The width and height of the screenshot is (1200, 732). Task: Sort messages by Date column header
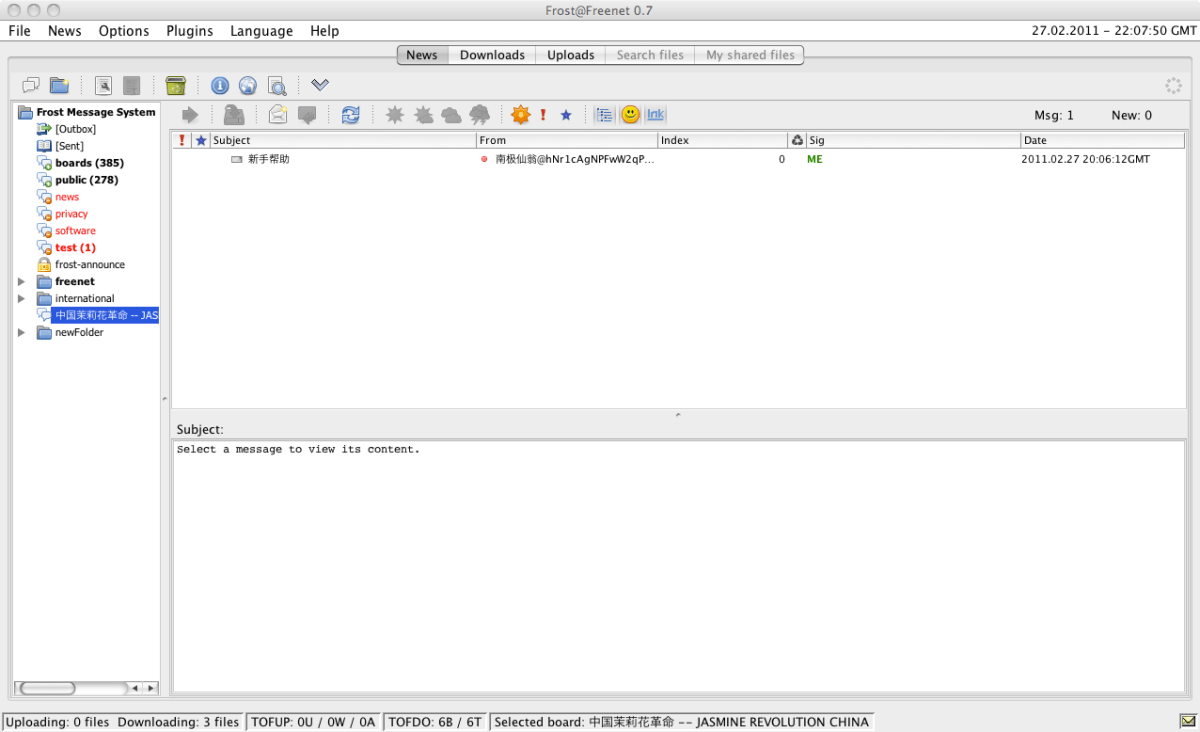(1102, 140)
